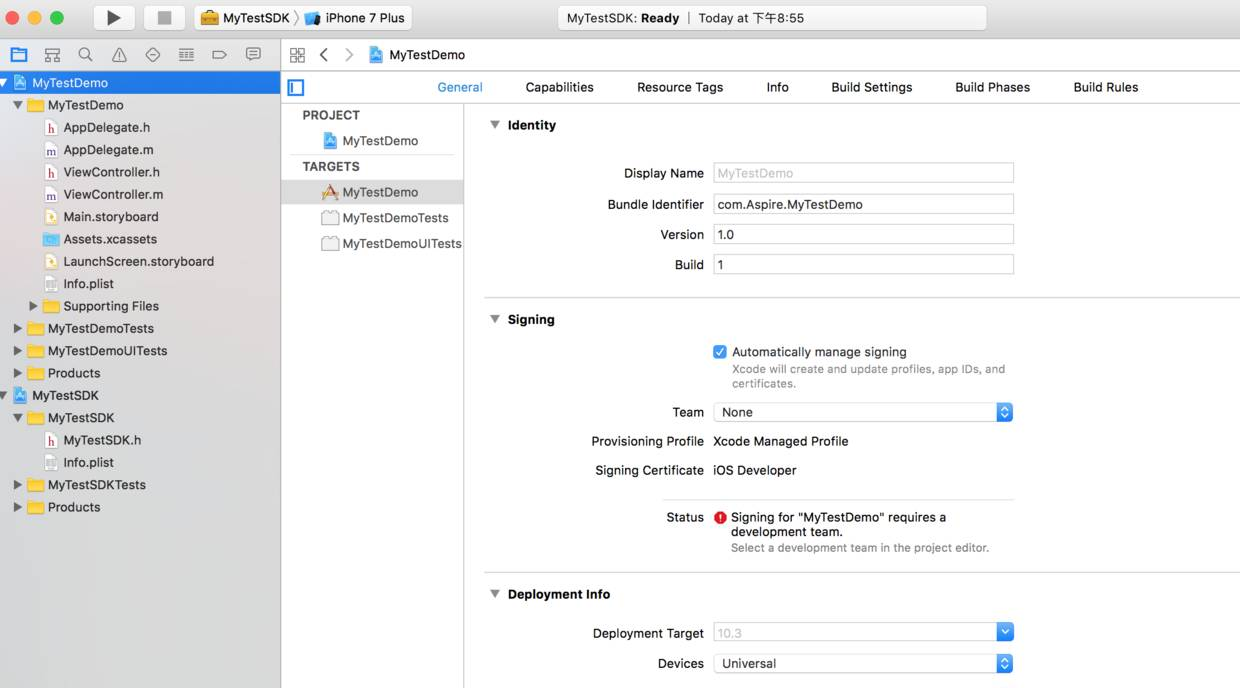Open the Info tab
The image size is (1240, 688).
point(778,87)
